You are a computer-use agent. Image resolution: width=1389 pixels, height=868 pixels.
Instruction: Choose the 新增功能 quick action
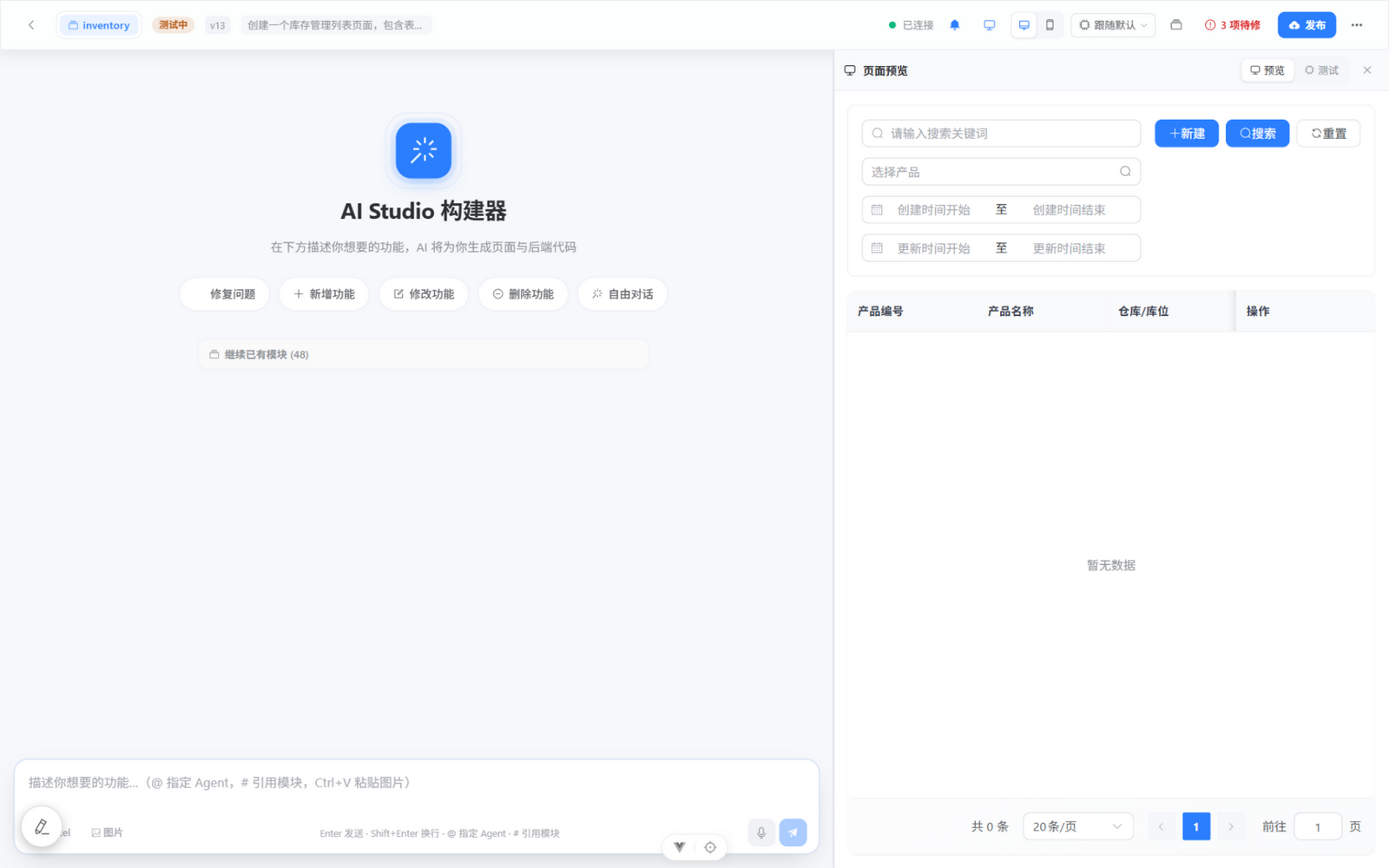tap(324, 294)
